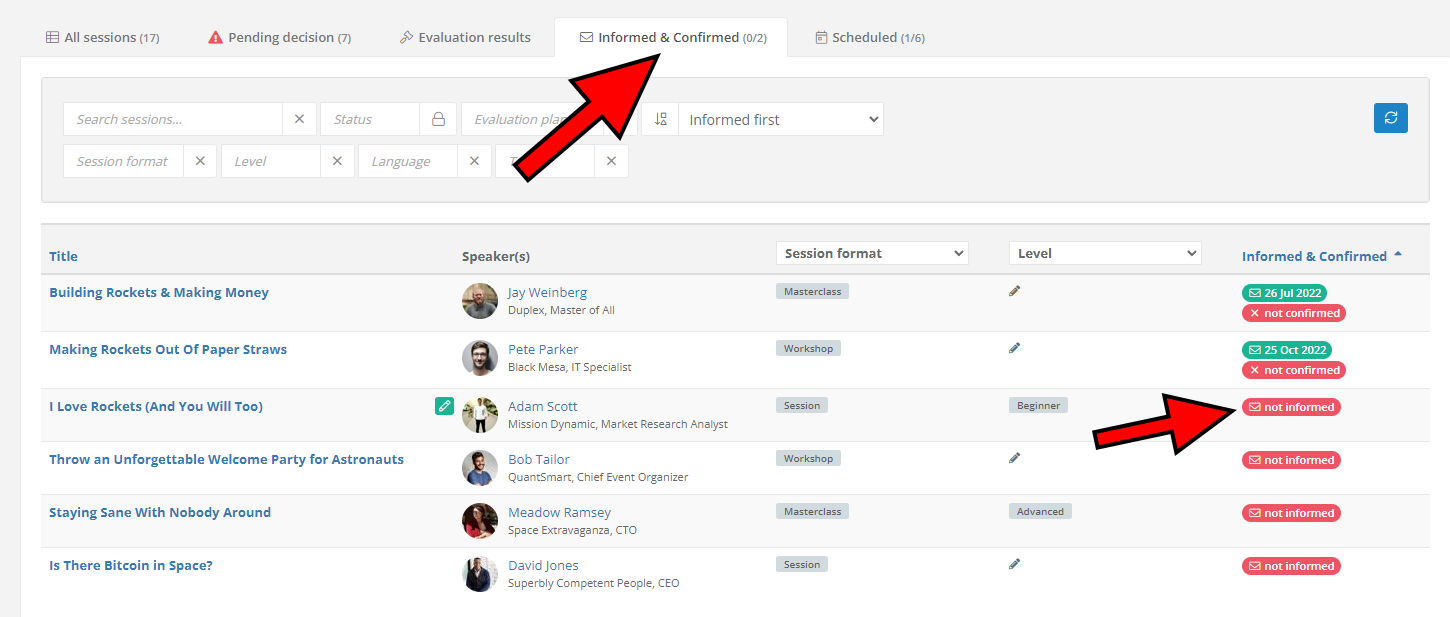Screen dimensions: 1450x617
Task: Click the Search sessions input field
Action: (173, 119)
